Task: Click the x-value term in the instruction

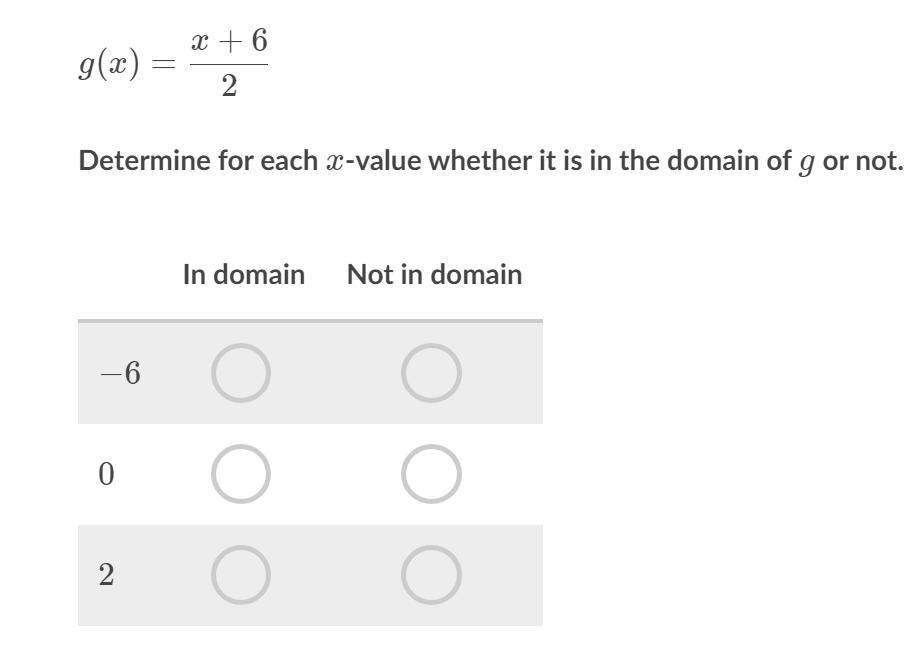Action: [x=373, y=161]
